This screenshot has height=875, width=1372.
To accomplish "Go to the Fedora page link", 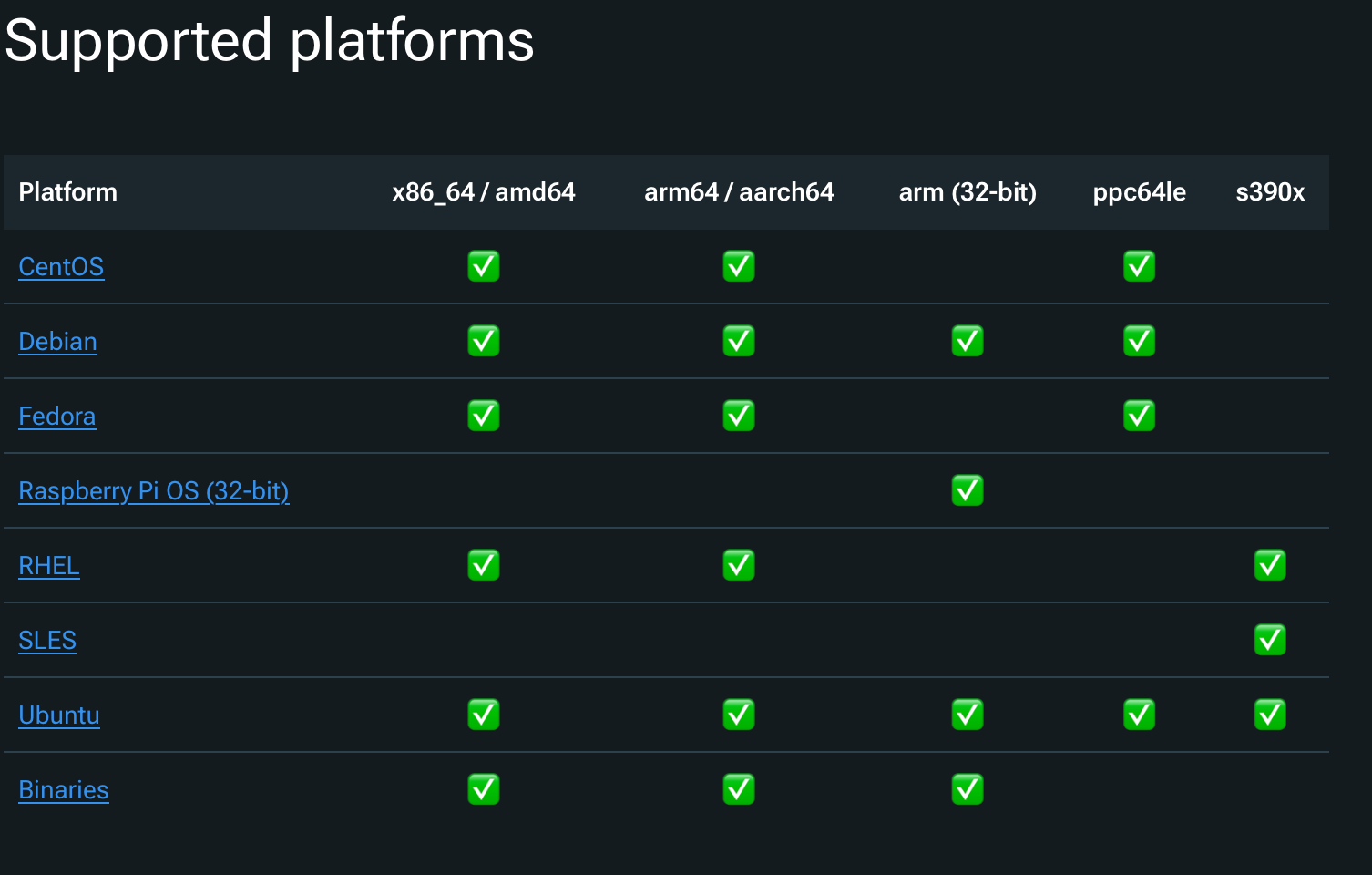I will point(56,417).
